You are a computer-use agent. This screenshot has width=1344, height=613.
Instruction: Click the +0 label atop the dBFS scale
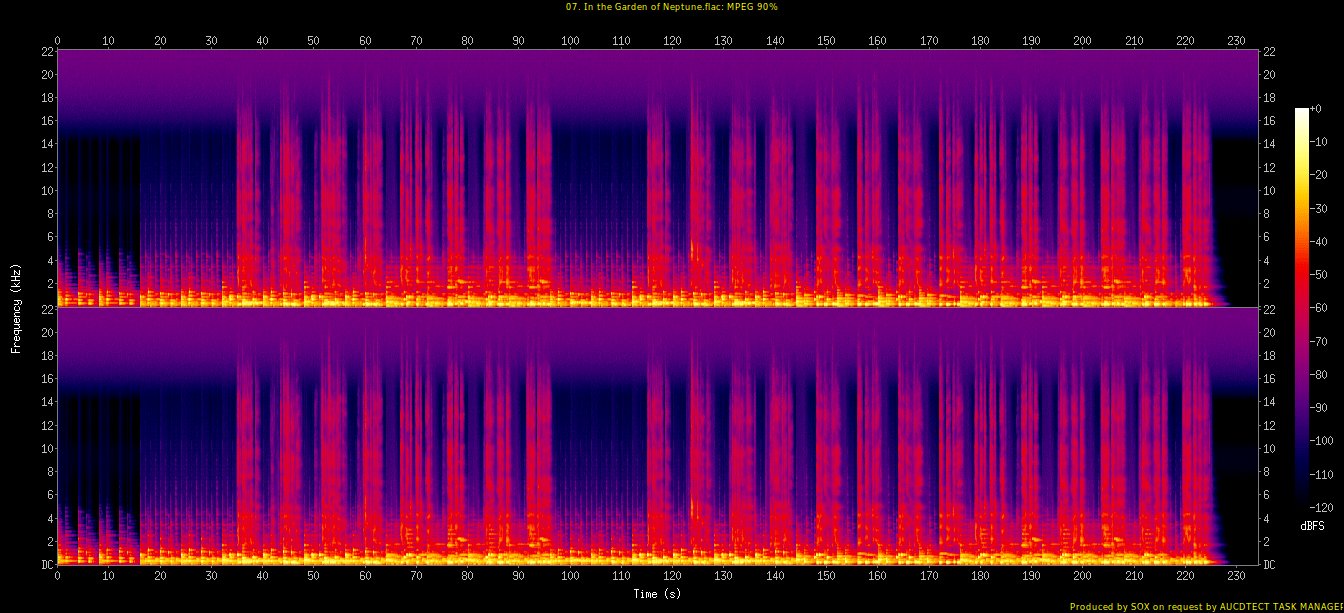(1315, 109)
